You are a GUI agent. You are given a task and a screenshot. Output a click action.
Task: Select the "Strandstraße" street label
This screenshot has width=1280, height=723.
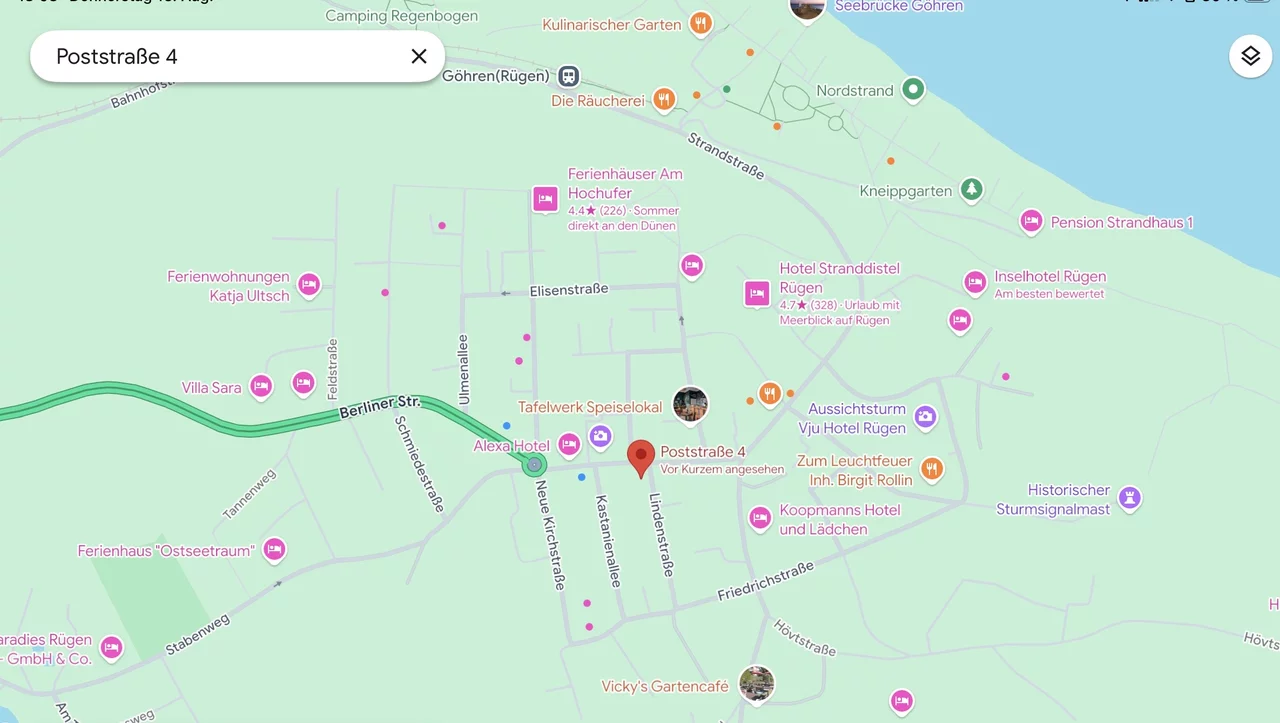(726, 157)
